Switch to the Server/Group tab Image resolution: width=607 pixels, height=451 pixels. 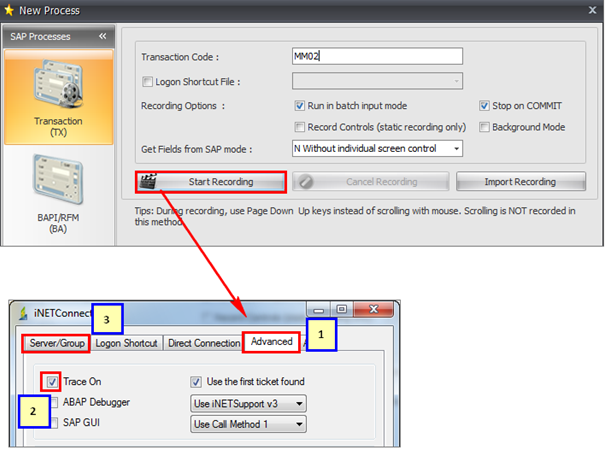(x=56, y=343)
